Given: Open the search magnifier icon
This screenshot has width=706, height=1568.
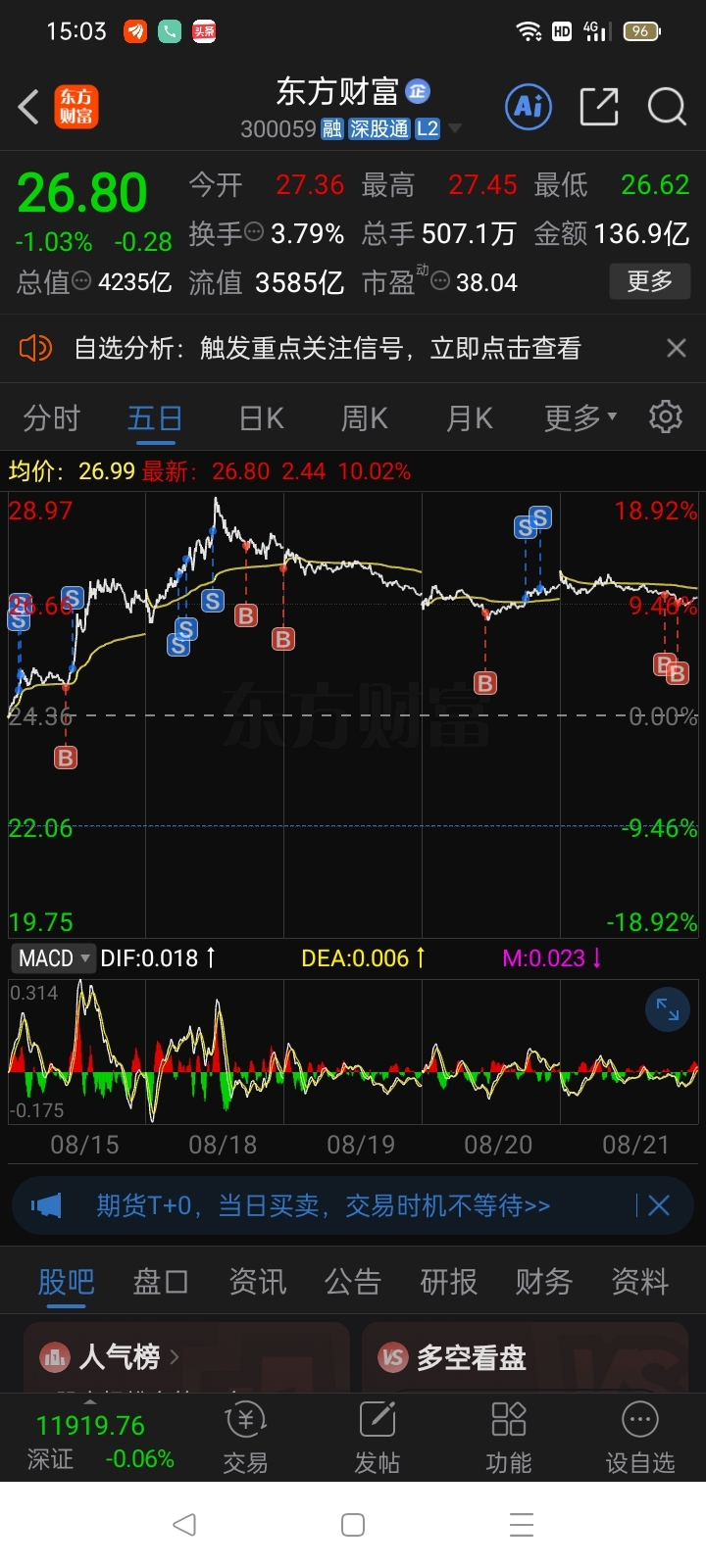Looking at the screenshot, I should click(x=667, y=106).
